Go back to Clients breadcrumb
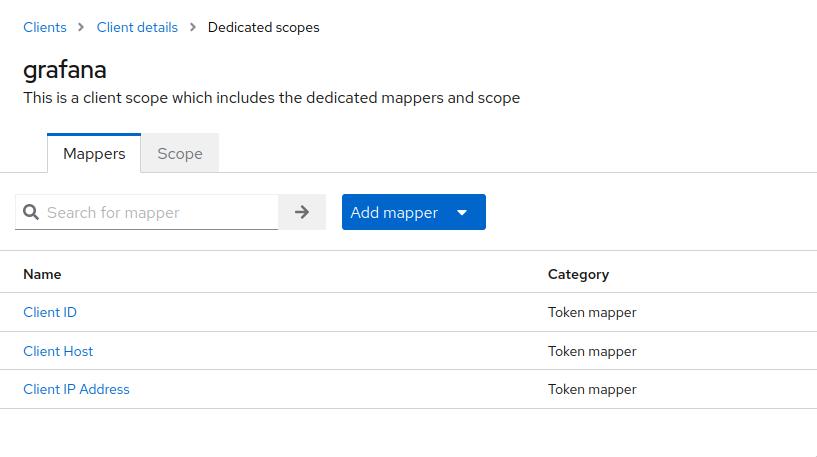Viewport: 817px width, 457px height. coord(45,27)
